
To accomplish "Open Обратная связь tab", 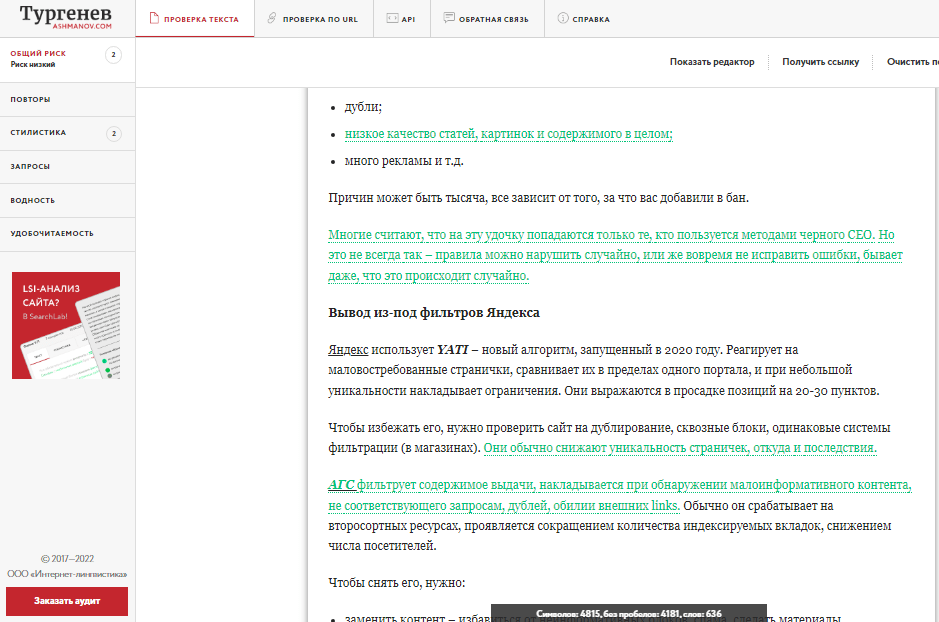I will tap(487, 19).
